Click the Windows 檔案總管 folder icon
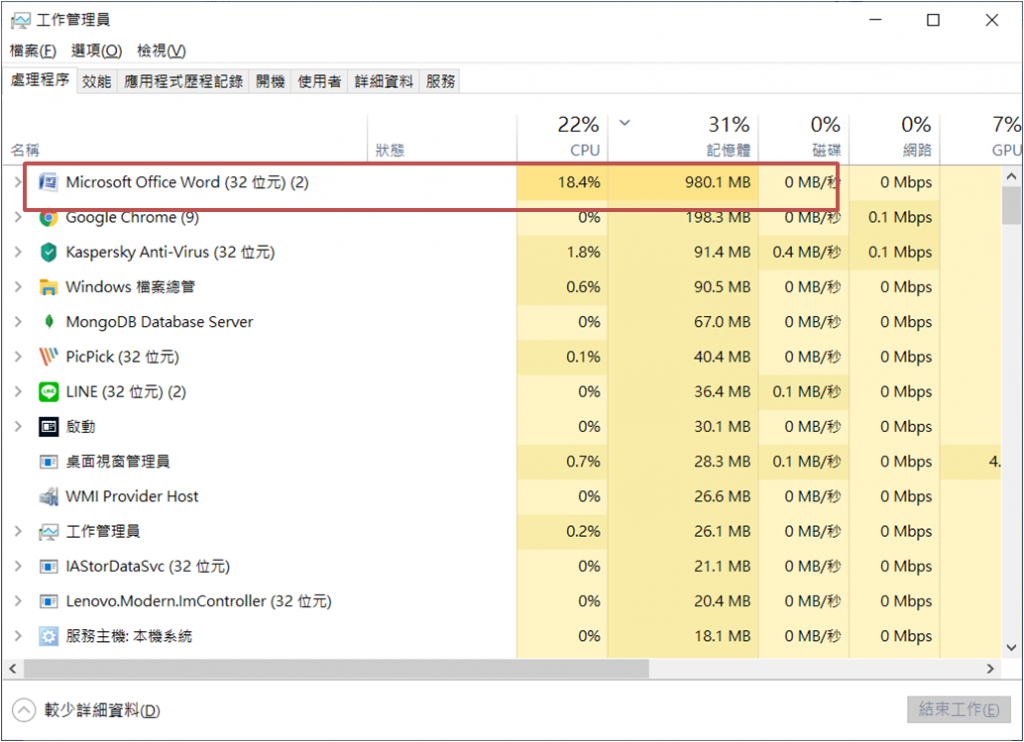Image resolution: width=1024 pixels, height=742 pixels. click(48, 287)
